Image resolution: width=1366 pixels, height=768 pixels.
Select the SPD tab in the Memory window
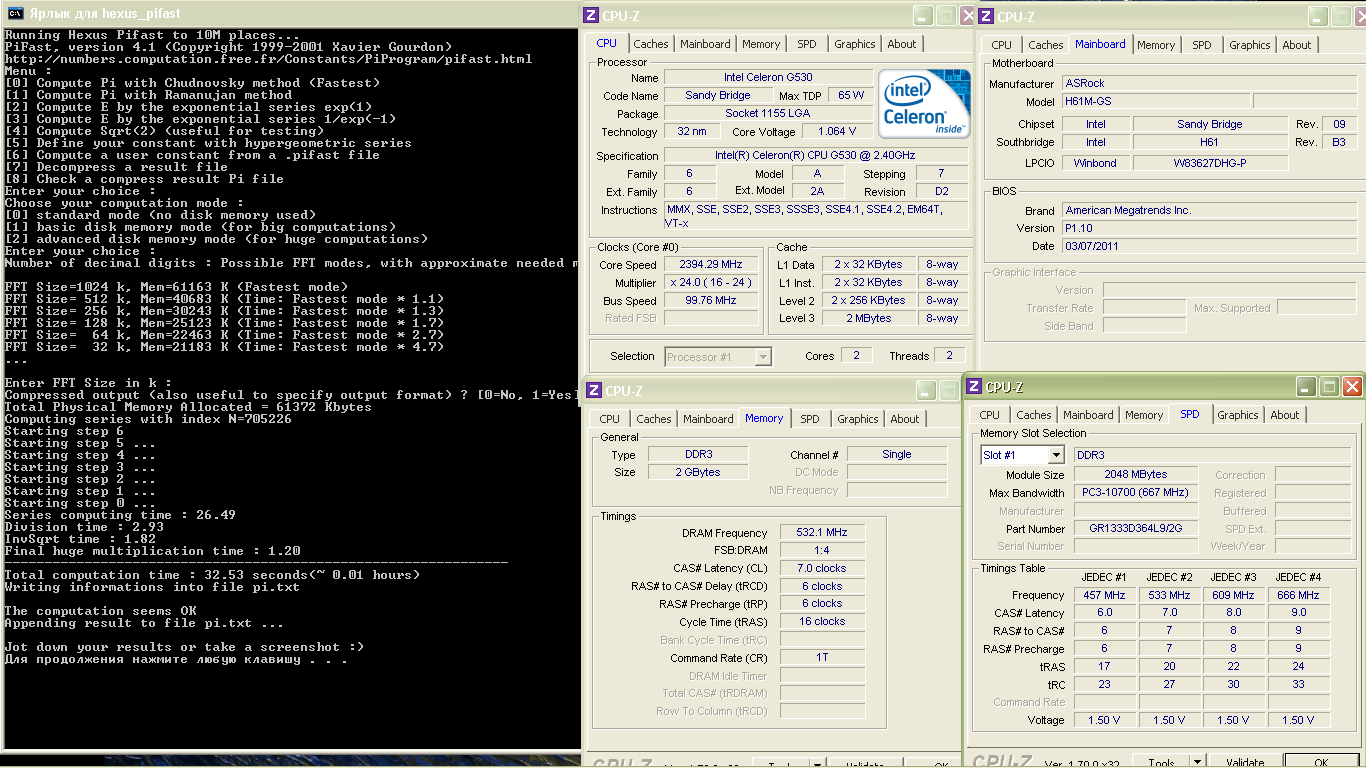pos(810,419)
